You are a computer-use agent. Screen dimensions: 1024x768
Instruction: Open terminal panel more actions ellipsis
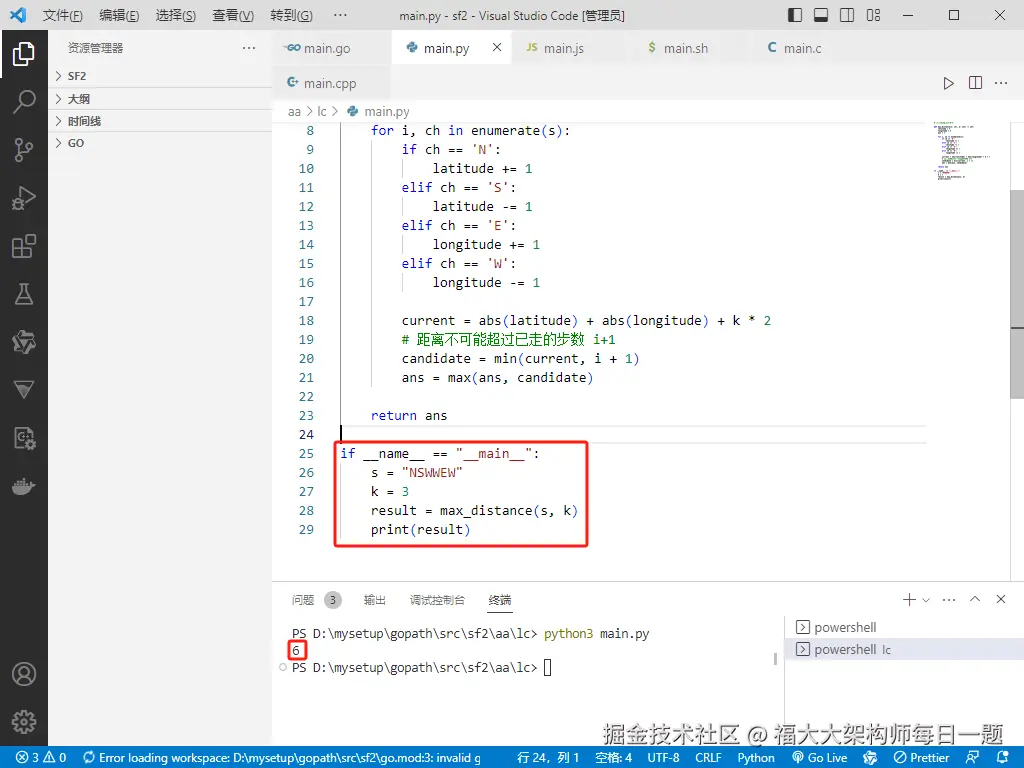949,600
